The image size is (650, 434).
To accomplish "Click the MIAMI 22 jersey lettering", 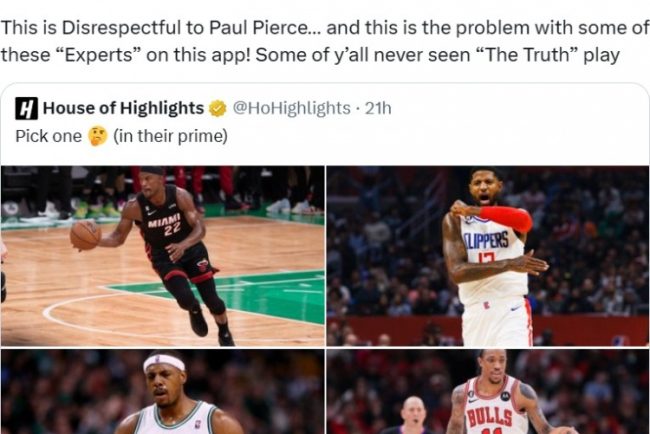I will tap(167, 224).
